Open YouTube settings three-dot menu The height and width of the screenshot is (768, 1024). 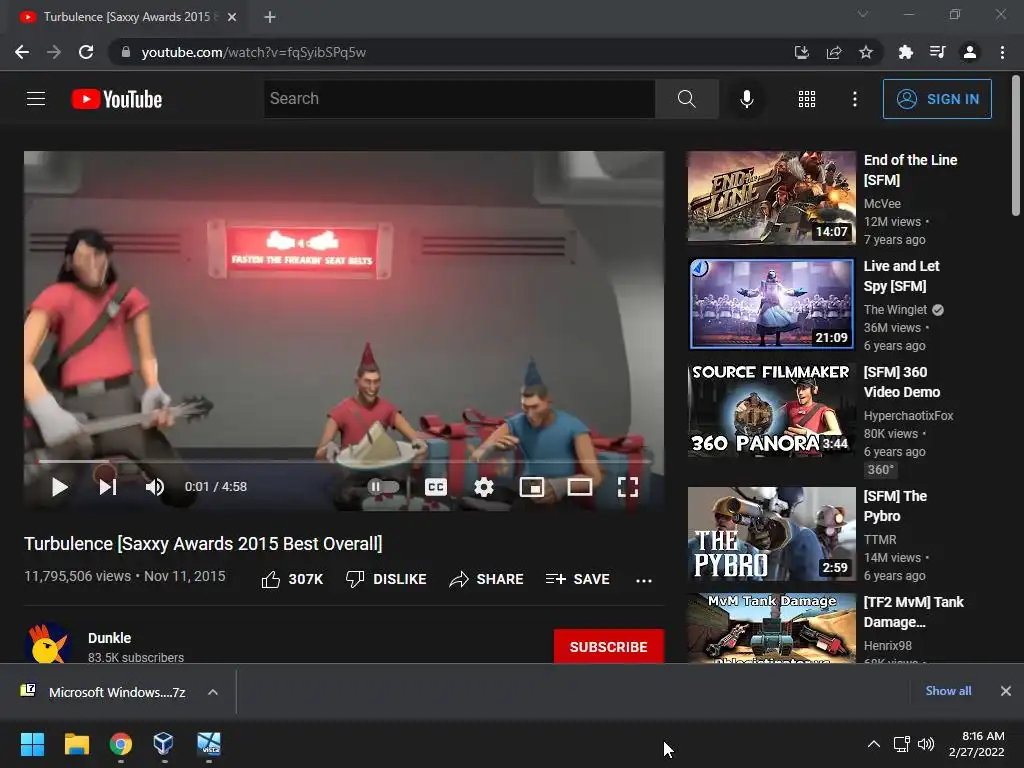pos(854,99)
